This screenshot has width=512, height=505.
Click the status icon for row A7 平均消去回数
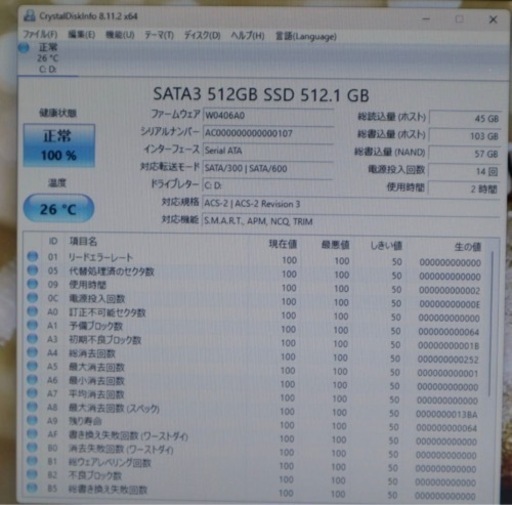point(32,393)
